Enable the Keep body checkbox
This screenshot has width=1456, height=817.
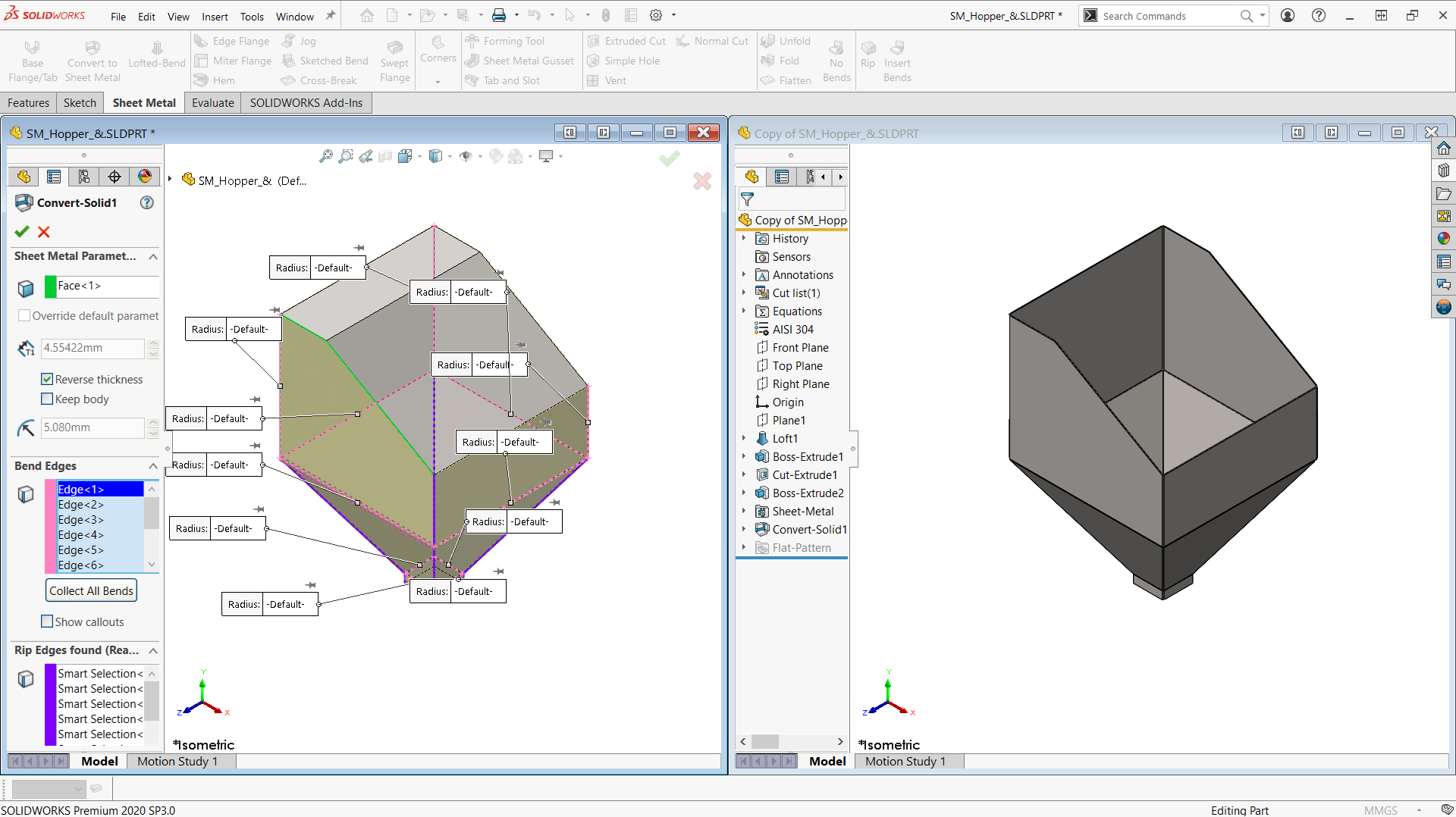[47, 399]
